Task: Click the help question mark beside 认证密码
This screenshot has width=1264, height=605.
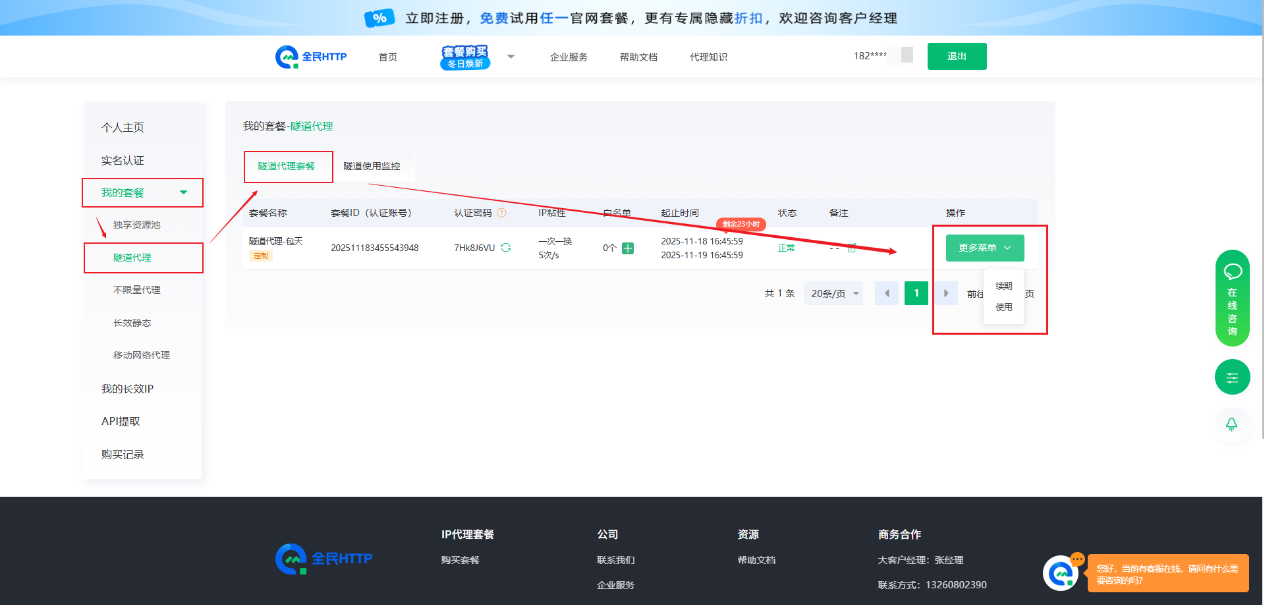Action: pos(502,213)
